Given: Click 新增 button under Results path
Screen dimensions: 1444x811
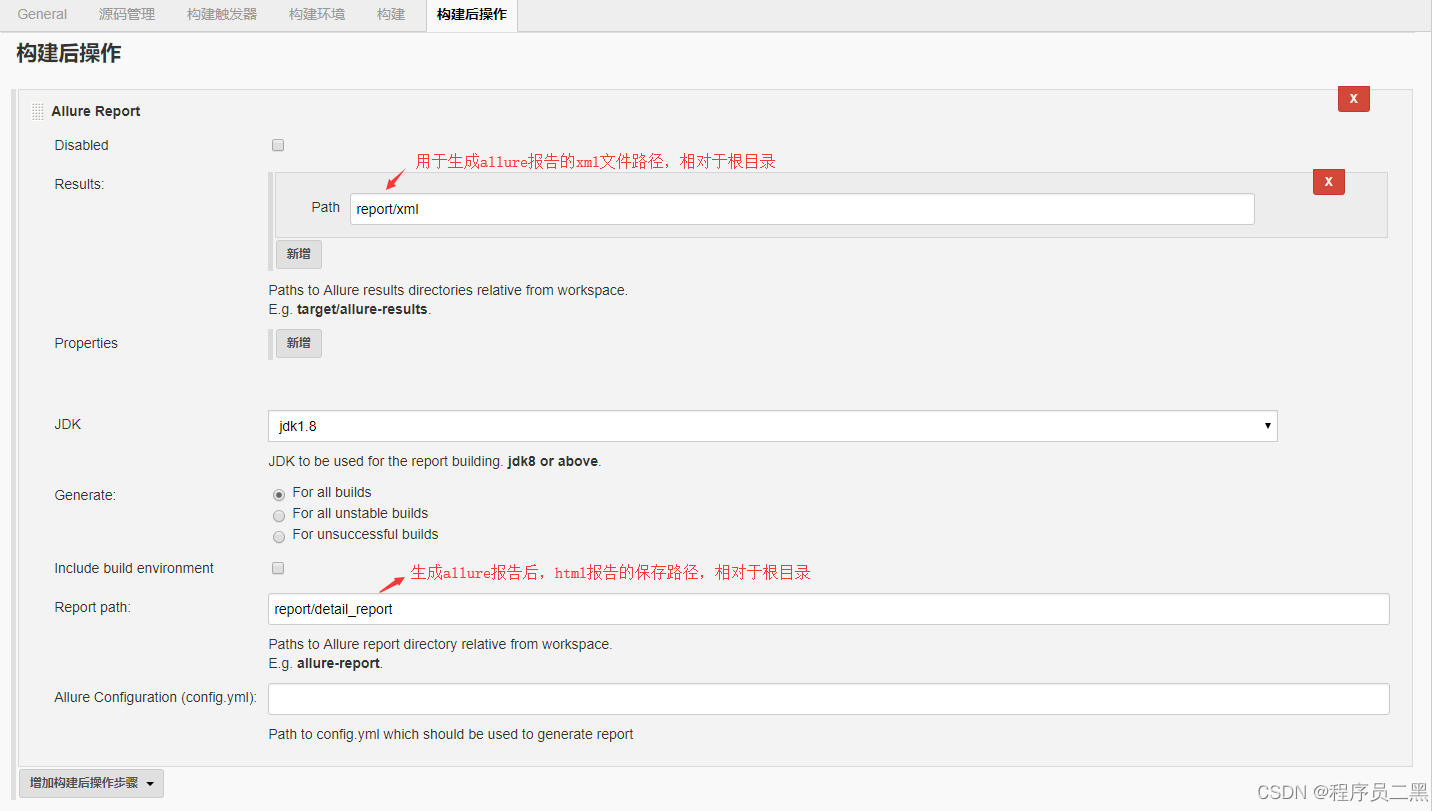Looking at the screenshot, I should coord(299,254).
